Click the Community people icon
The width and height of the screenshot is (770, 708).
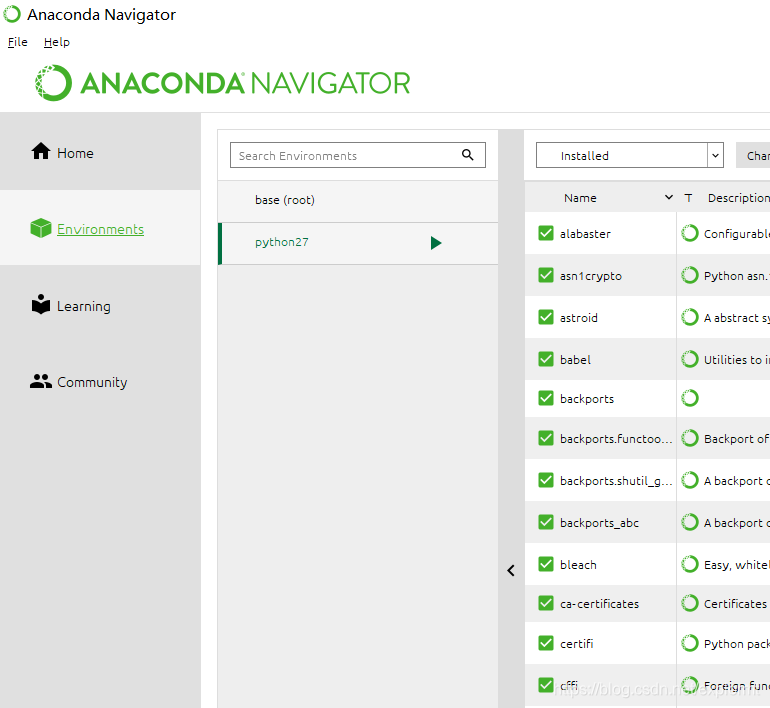pyautogui.click(x=41, y=381)
